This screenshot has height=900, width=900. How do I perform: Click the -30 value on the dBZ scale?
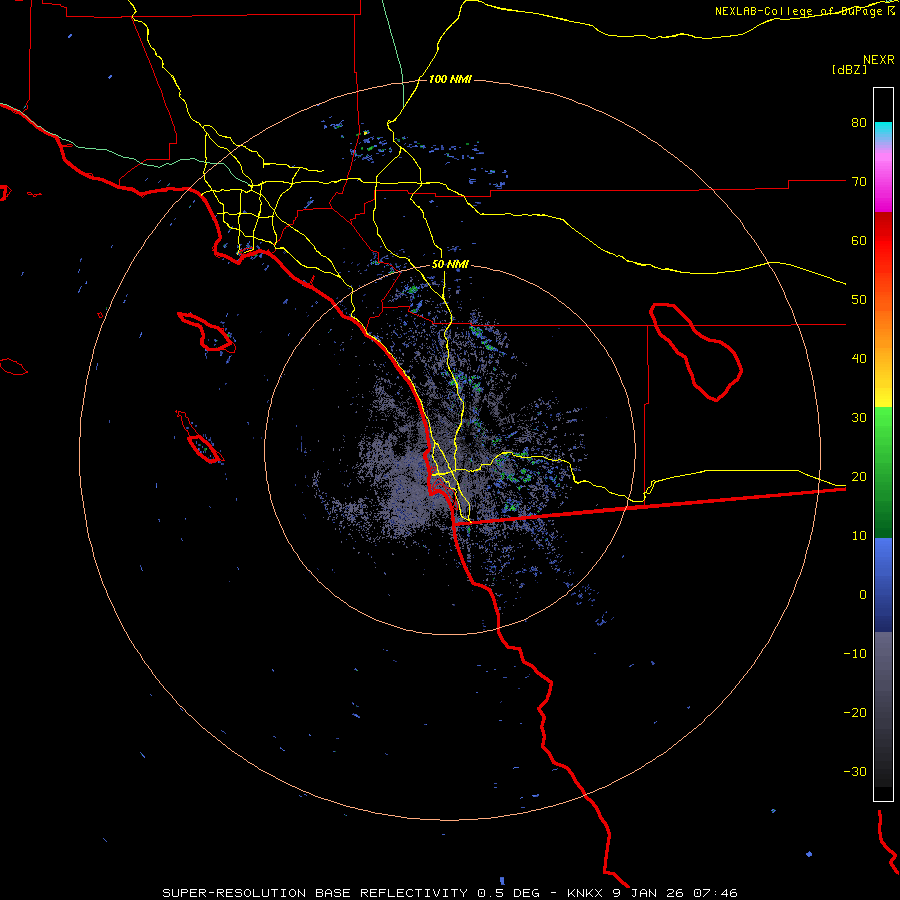tap(855, 772)
